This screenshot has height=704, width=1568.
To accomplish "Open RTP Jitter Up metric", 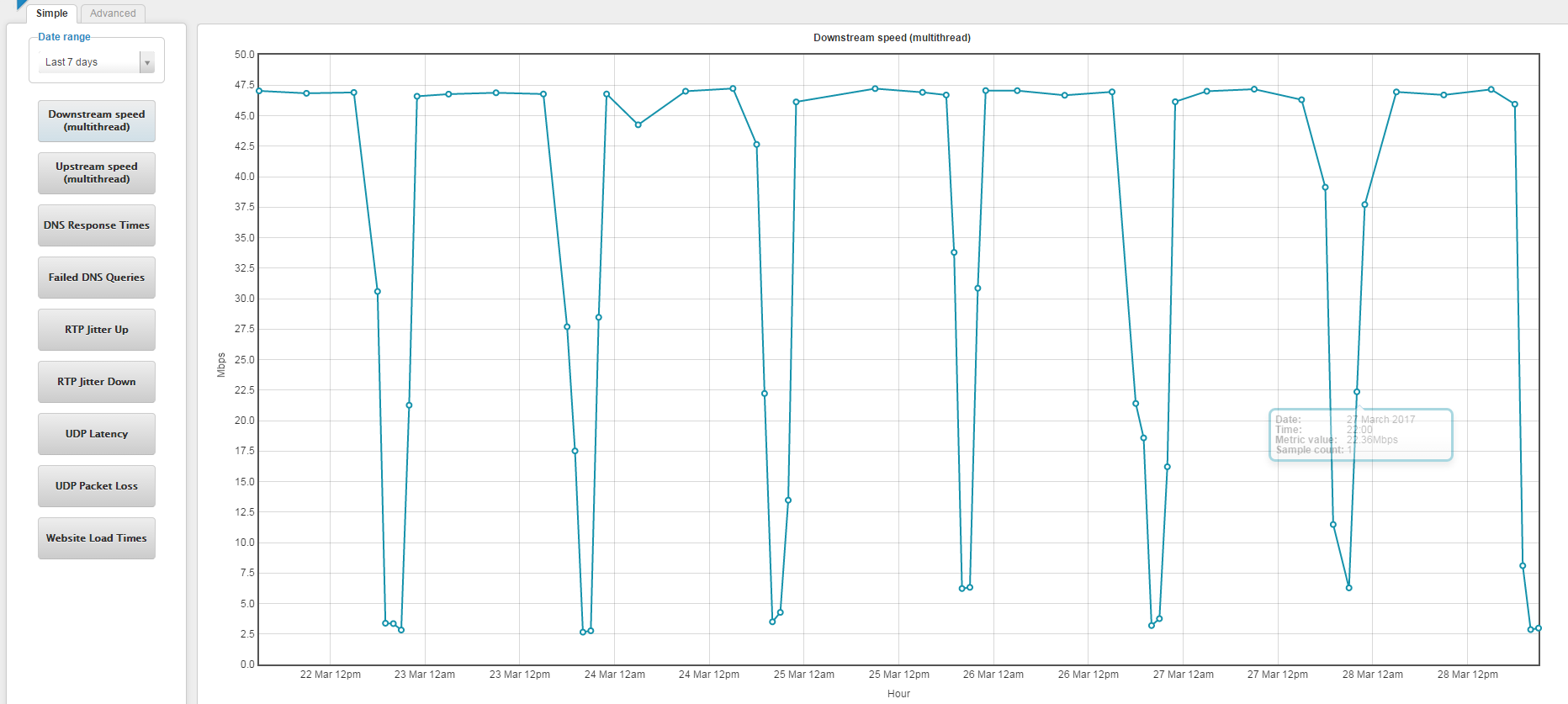I will click(97, 330).
